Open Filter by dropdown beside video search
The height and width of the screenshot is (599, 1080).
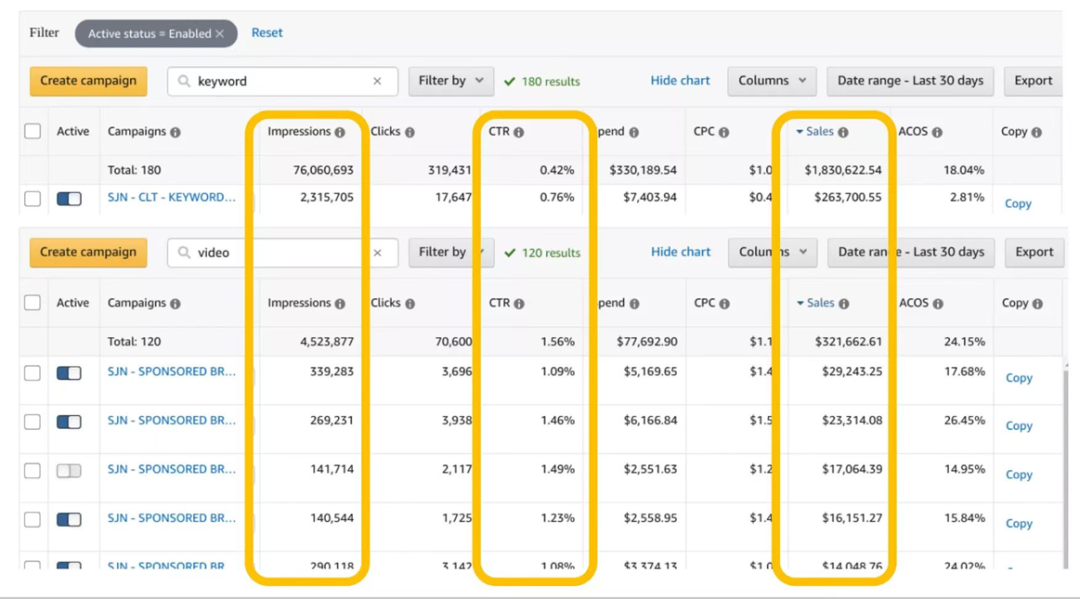450,252
